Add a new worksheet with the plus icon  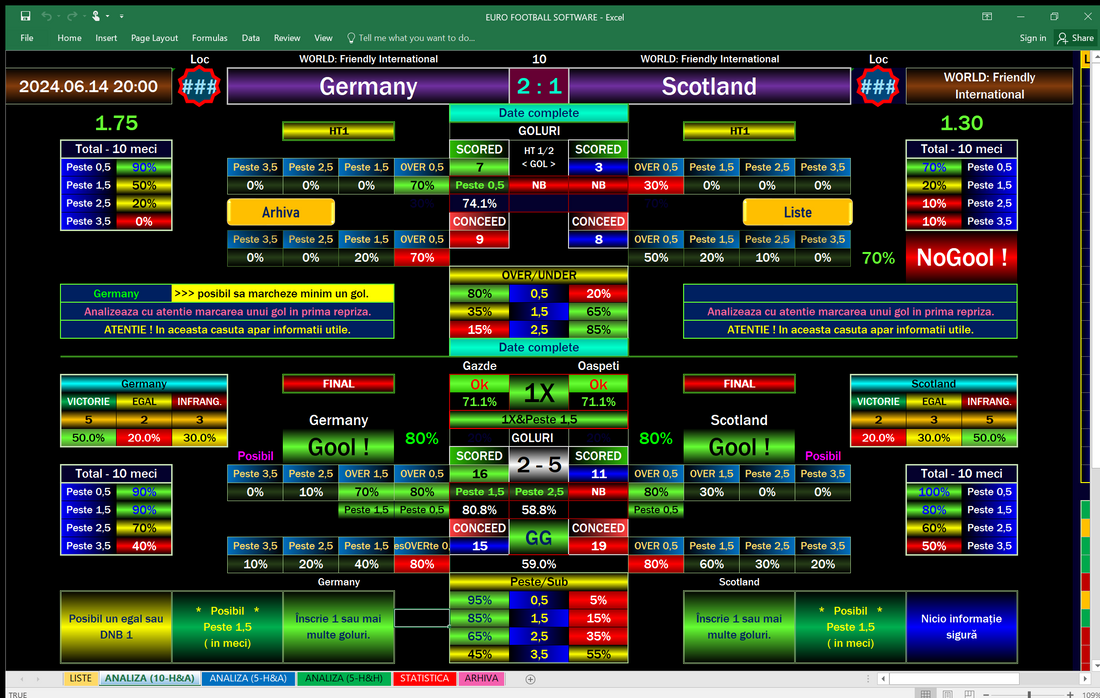point(528,678)
